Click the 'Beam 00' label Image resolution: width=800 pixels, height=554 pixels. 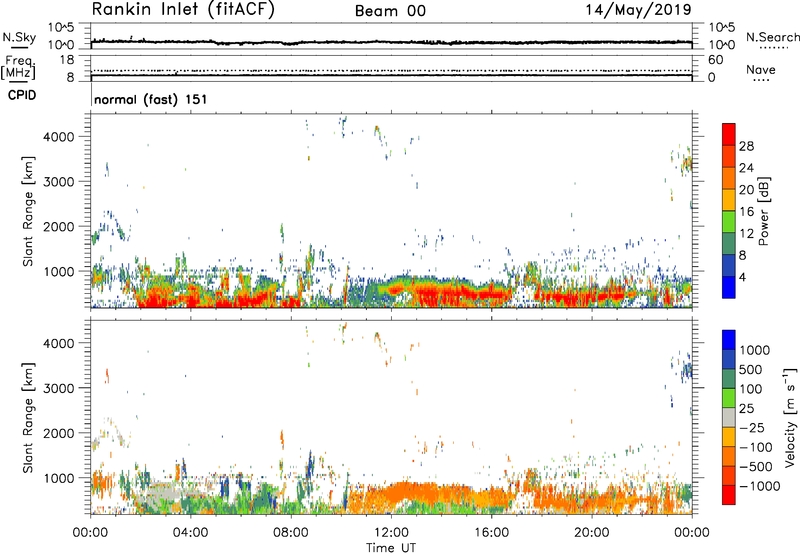pos(390,11)
